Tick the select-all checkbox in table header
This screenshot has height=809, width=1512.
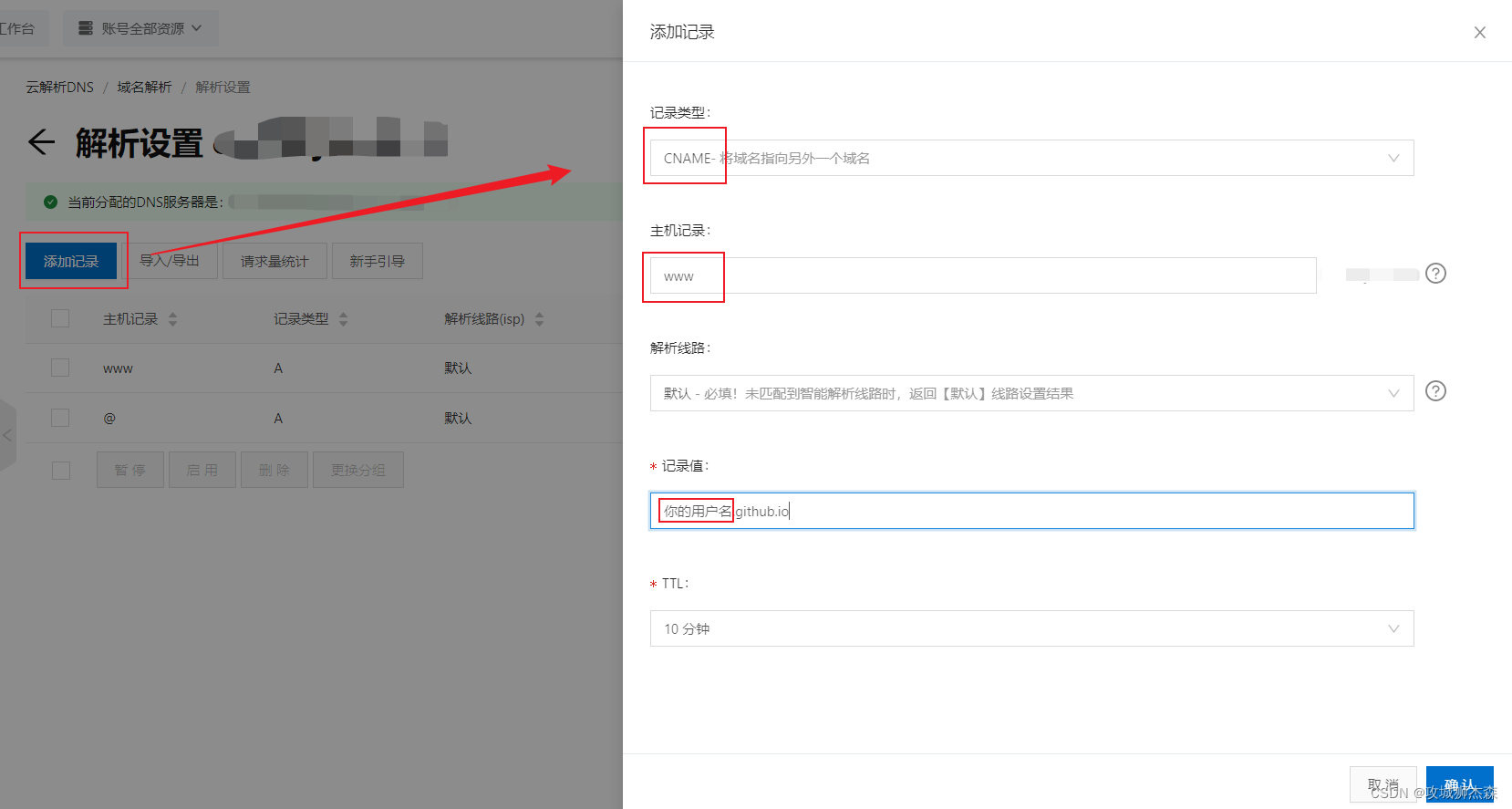click(60, 318)
